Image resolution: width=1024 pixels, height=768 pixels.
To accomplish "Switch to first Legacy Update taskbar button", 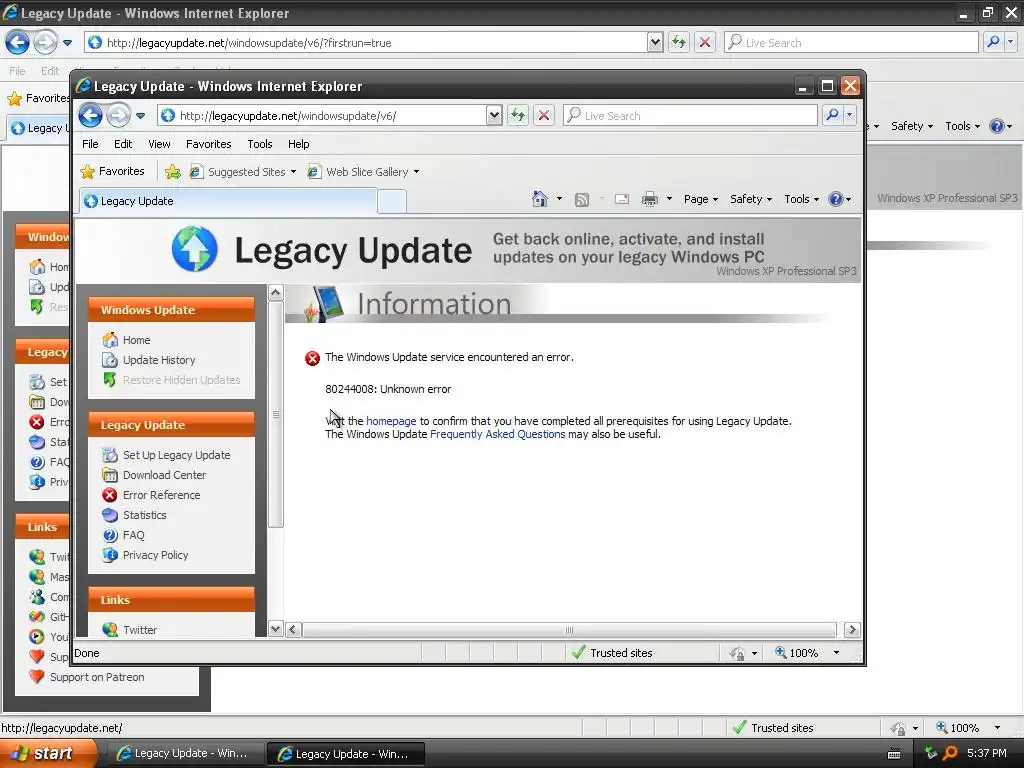I will tap(183, 753).
